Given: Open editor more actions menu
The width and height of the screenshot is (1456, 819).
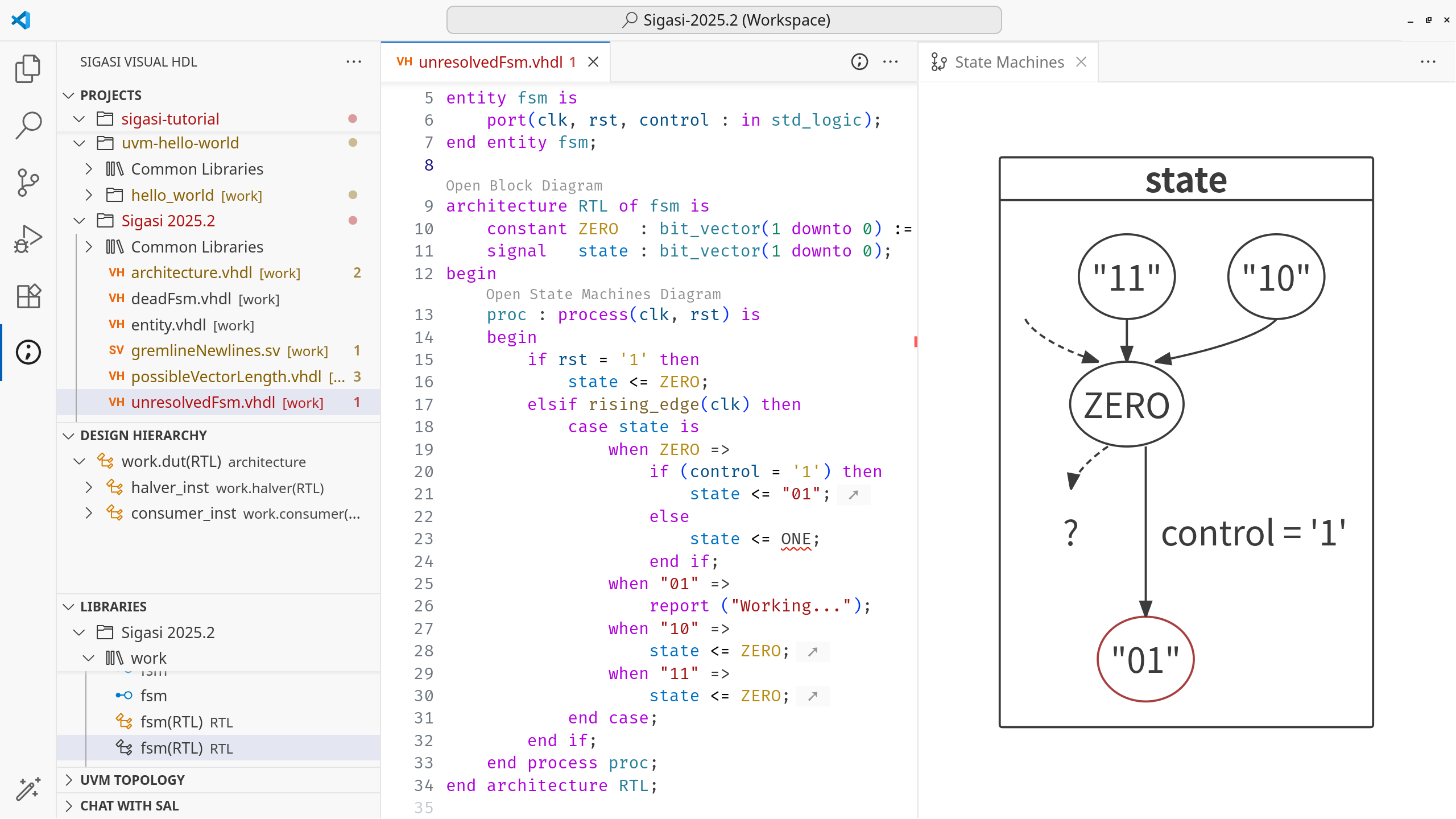Looking at the screenshot, I should click(x=891, y=61).
